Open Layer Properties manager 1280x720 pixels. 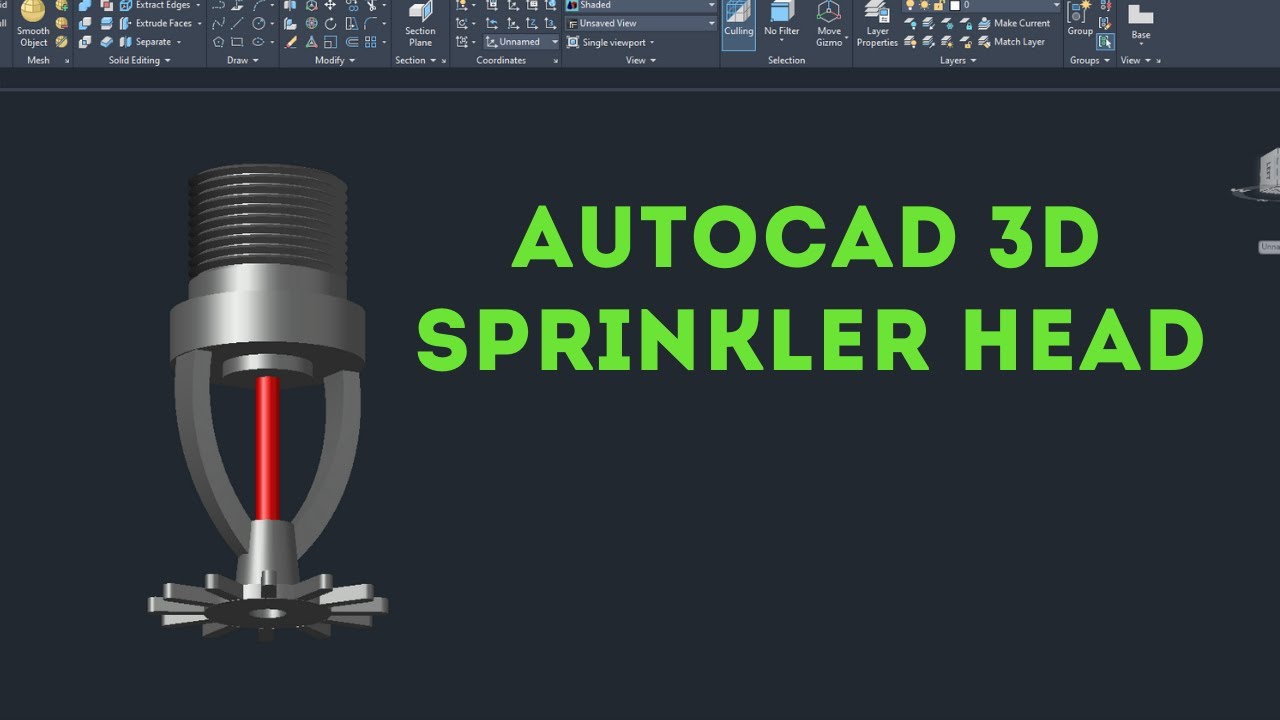coord(877,25)
